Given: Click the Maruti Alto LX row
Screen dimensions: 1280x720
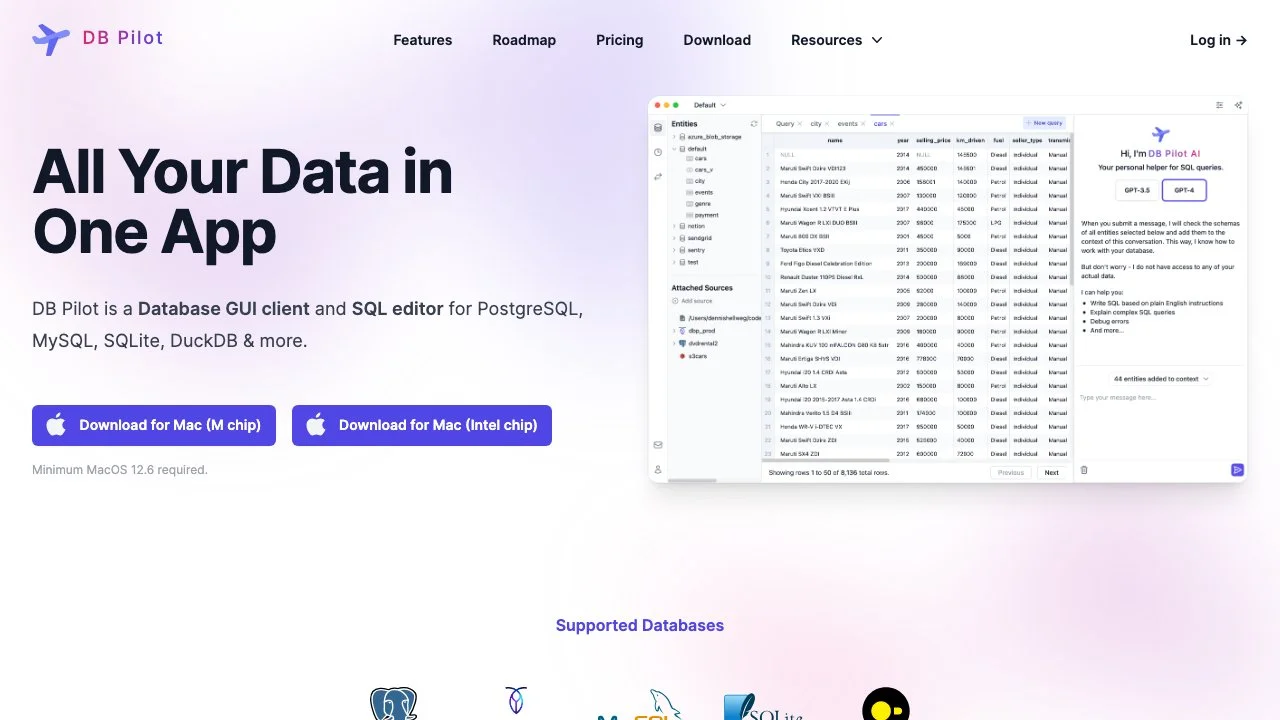Looking at the screenshot, I should click(917, 385).
